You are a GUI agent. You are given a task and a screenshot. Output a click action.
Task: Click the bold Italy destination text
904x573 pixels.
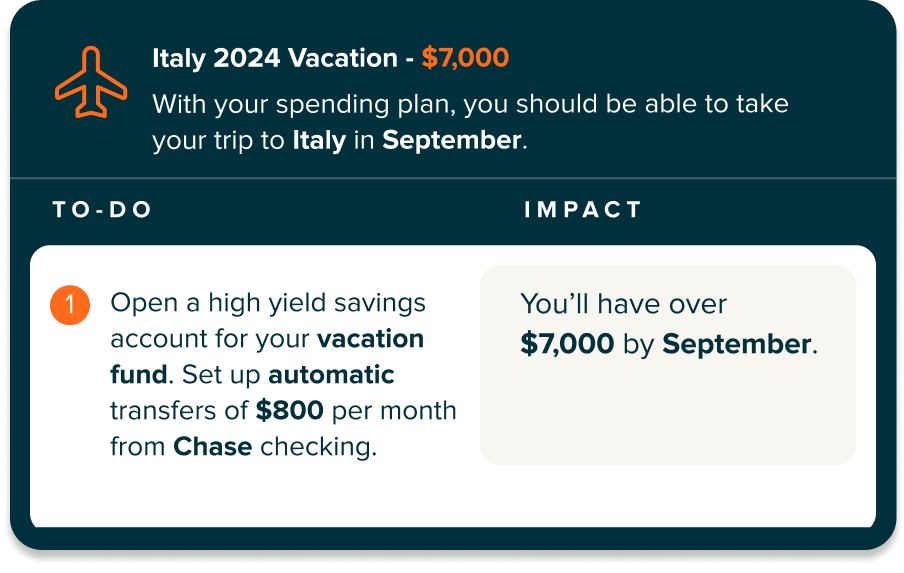point(319,140)
